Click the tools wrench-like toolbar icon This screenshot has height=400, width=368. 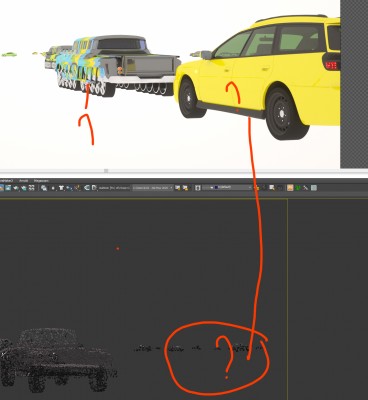306,188
